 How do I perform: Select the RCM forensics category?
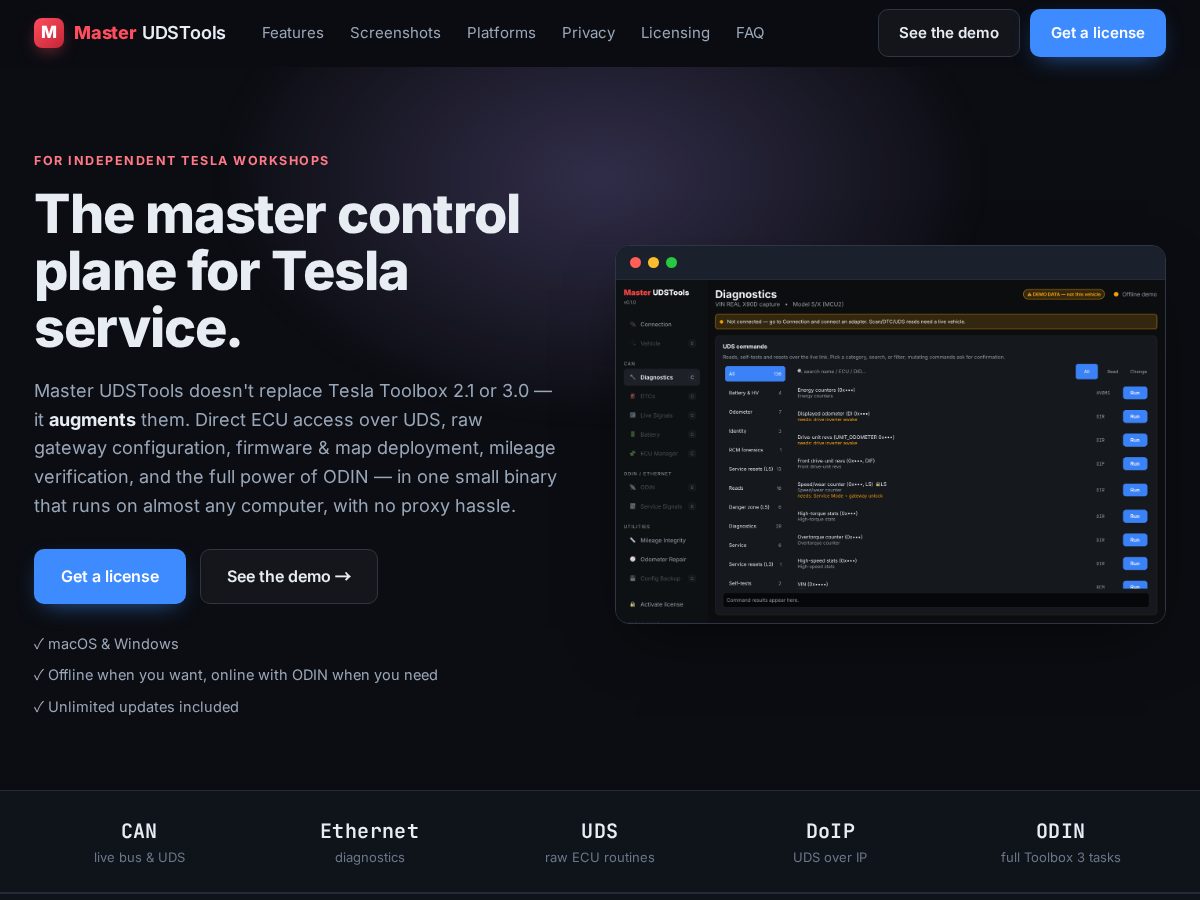pyautogui.click(x=755, y=450)
